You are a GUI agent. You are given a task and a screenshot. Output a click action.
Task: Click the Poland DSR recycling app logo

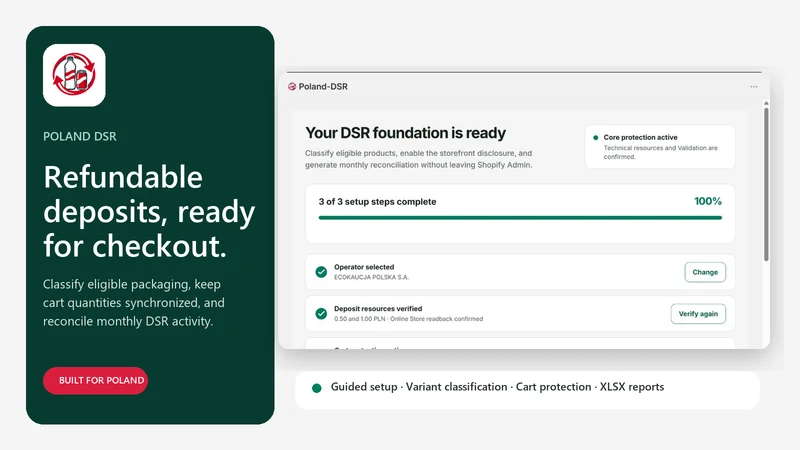coord(74,75)
